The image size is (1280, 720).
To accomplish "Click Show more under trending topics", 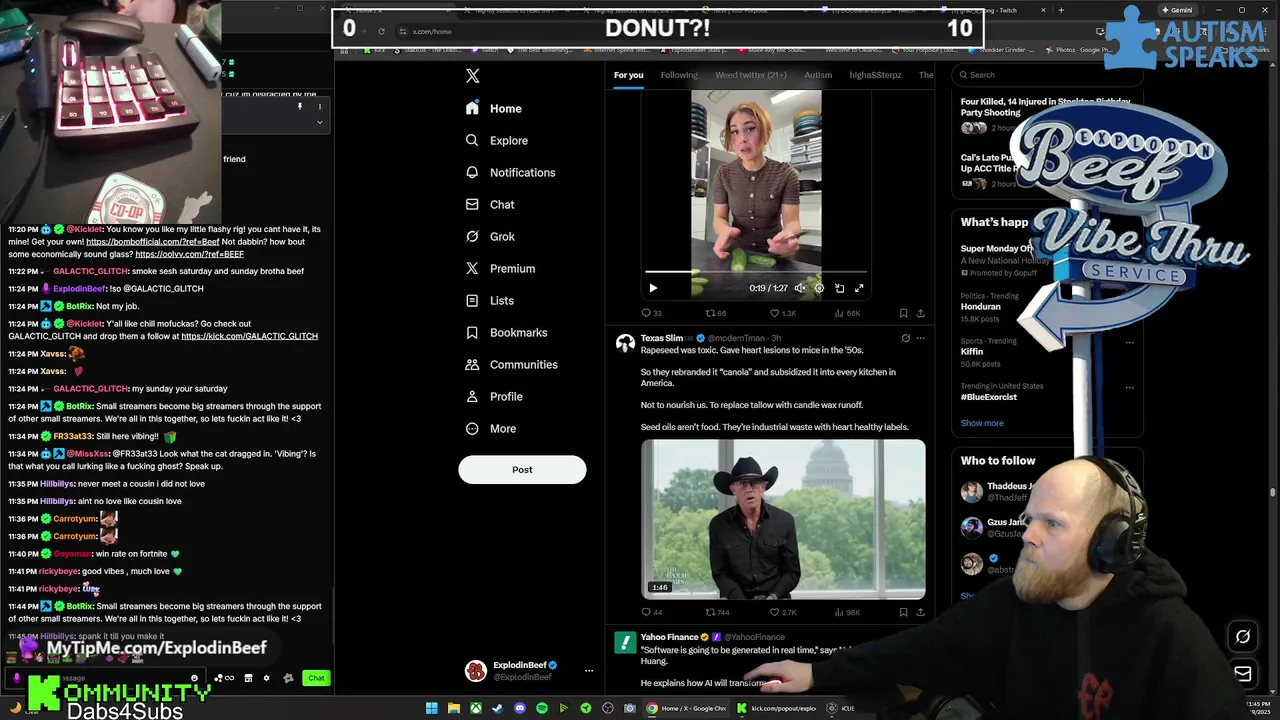I will pos(982,423).
